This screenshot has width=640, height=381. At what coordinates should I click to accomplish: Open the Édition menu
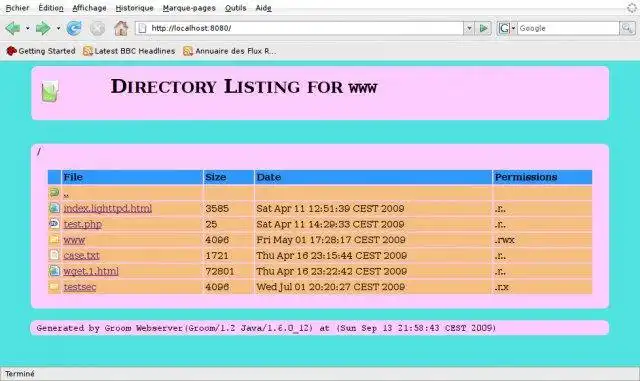pos(51,8)
